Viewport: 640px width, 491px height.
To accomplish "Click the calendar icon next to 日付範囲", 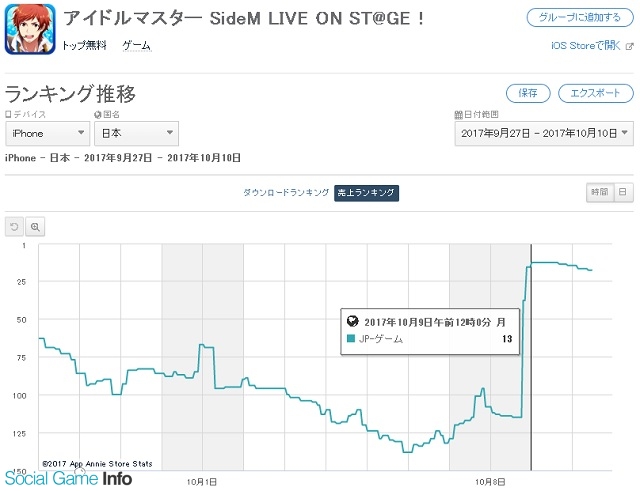I will pyautogui.click(x=458, y=115).
